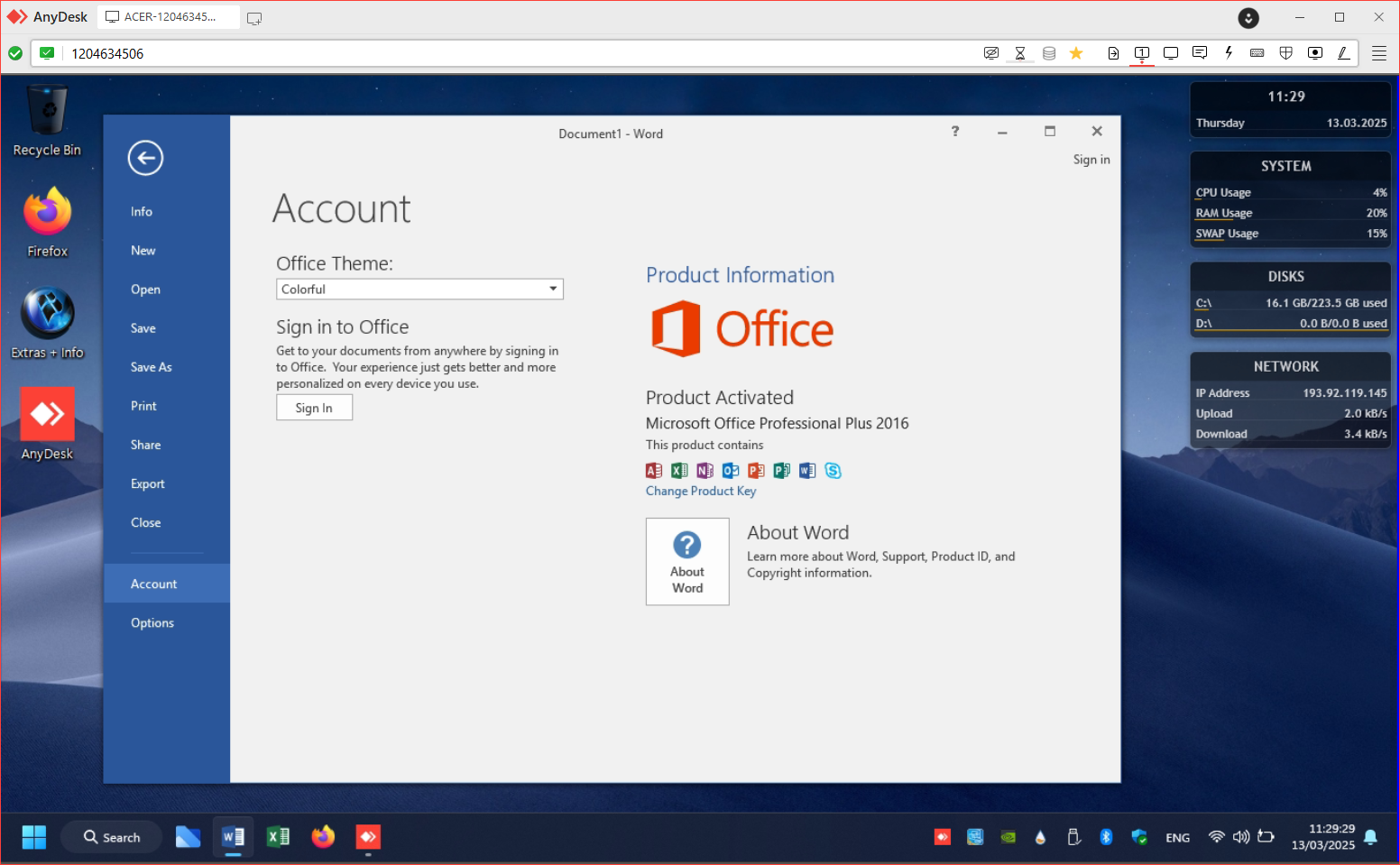Click the AnyDesk permissions shield icon
The width and height of the screenshot is (1400, 865).
coord(1286,53)
